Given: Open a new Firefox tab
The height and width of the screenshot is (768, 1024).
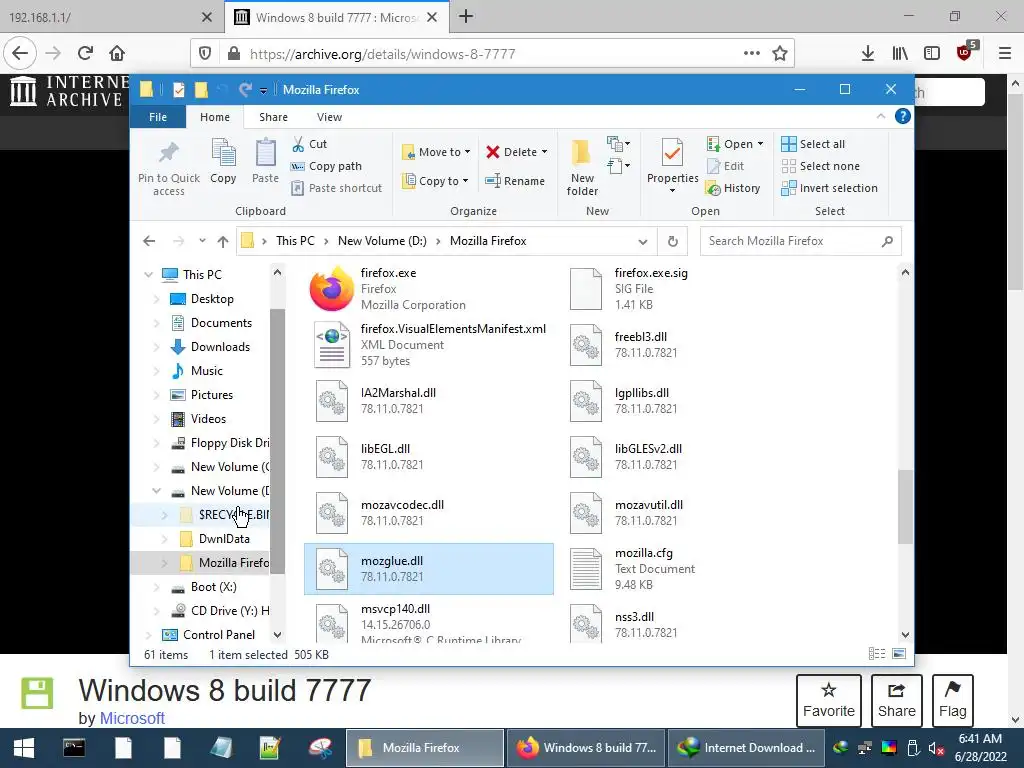Looking at the screenshot, I should point(466,16).
